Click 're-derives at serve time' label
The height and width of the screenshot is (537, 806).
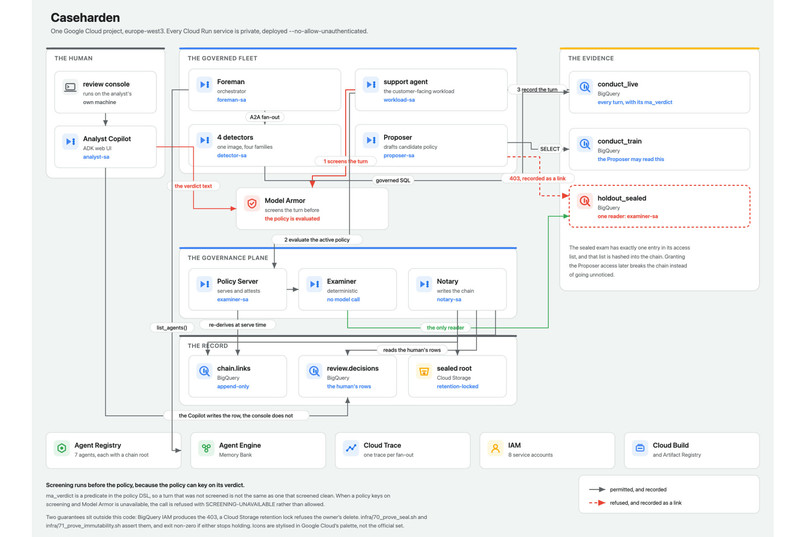tap(237, 325)
